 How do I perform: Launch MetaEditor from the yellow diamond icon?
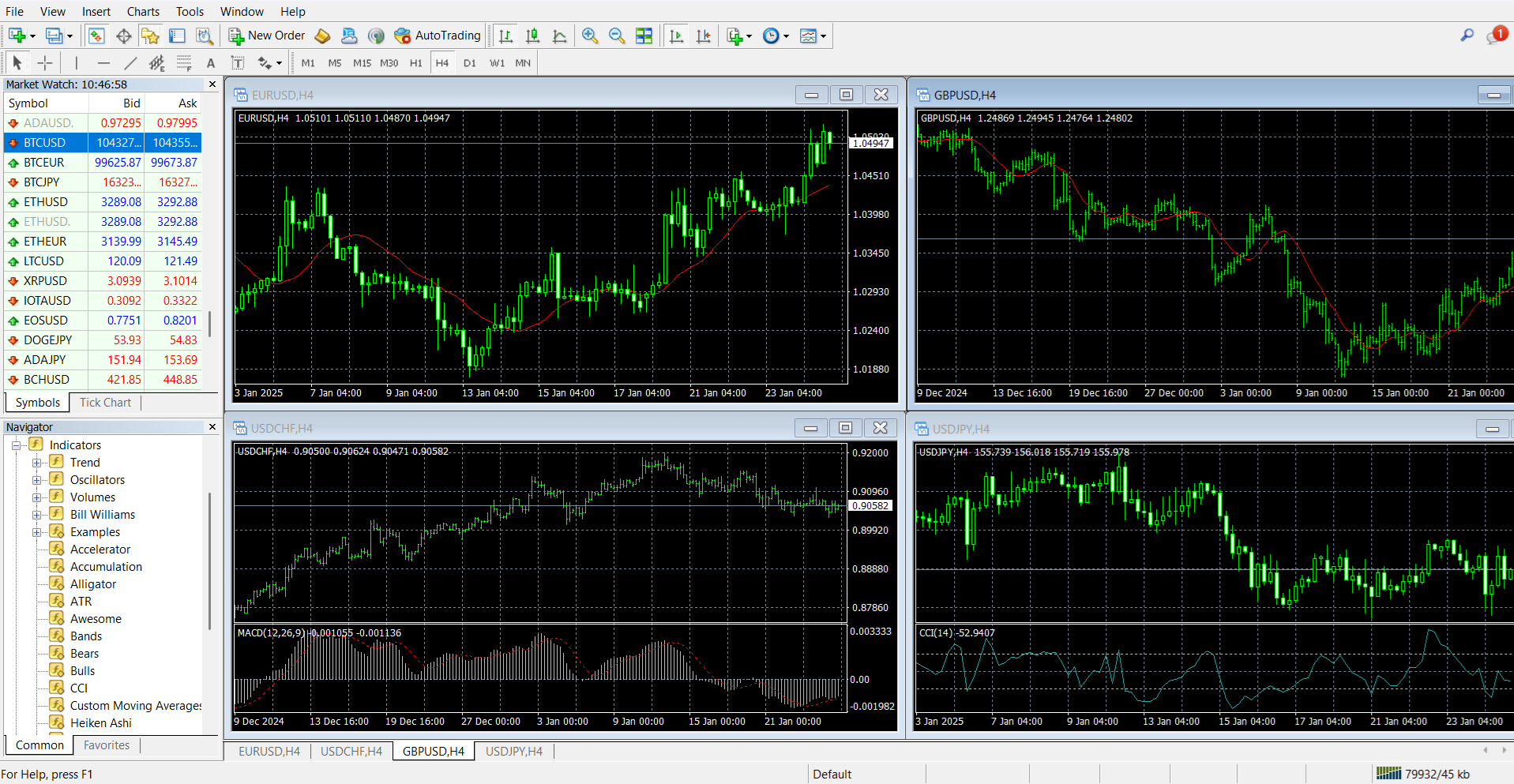point(322,36)
